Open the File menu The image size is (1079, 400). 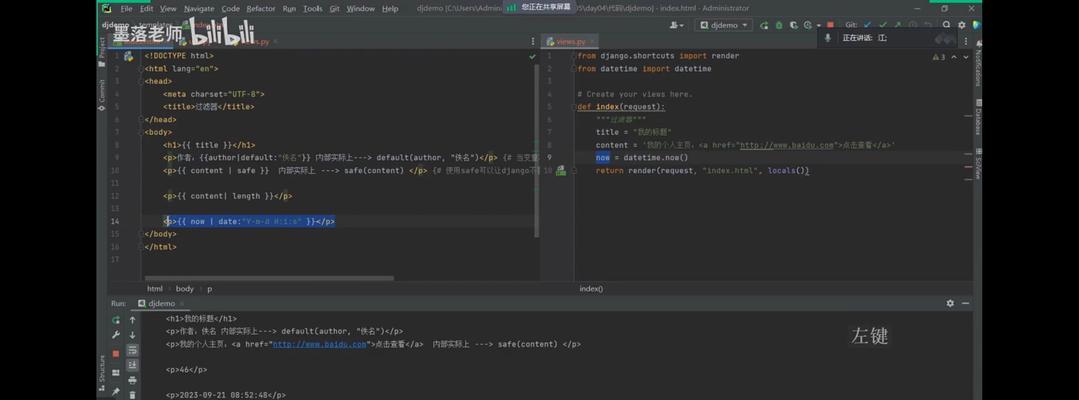pos(126,9)
